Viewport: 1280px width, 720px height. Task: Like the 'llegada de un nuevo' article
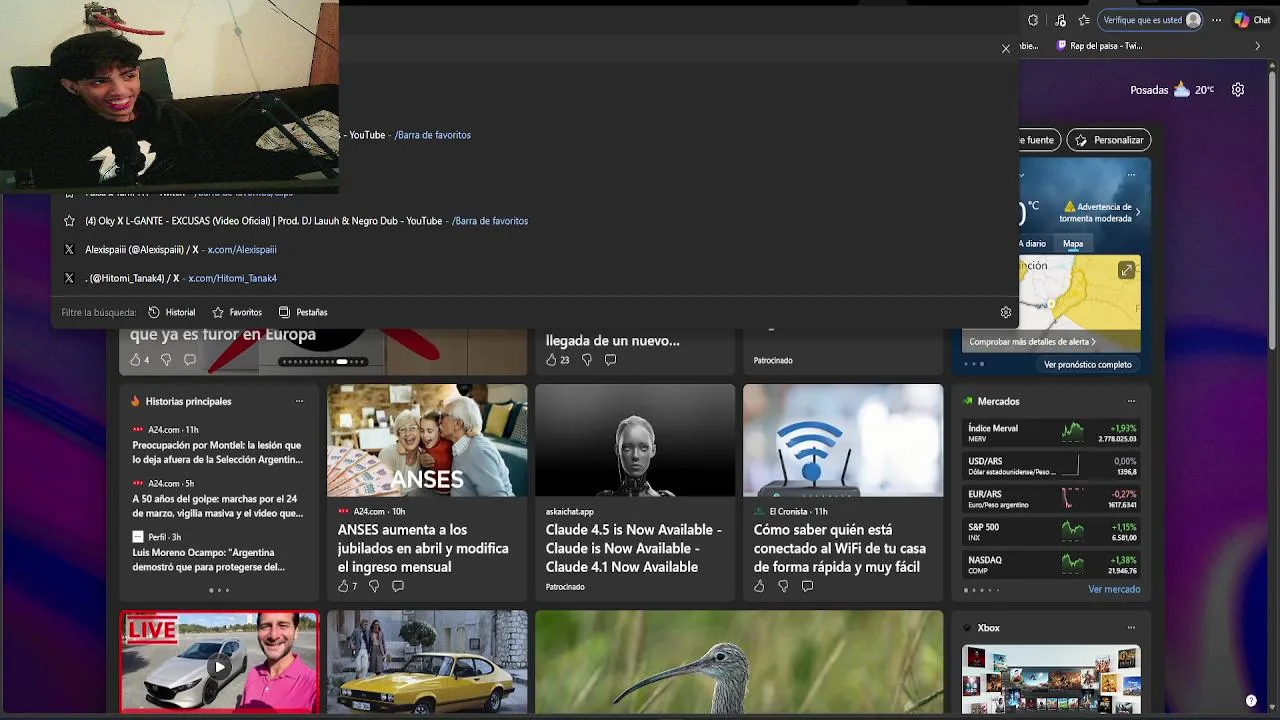[x=557, y=360]
